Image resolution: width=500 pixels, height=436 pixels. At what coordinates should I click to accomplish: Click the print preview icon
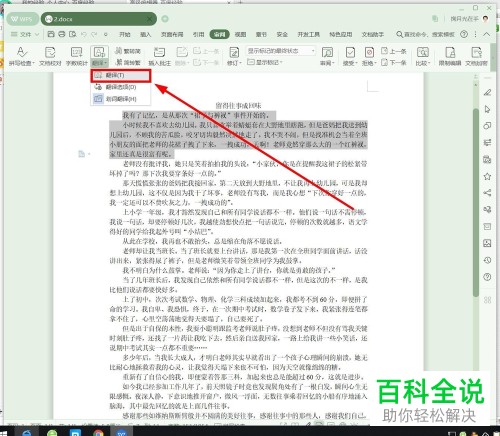pyautogui.click(x=72, y=34)
